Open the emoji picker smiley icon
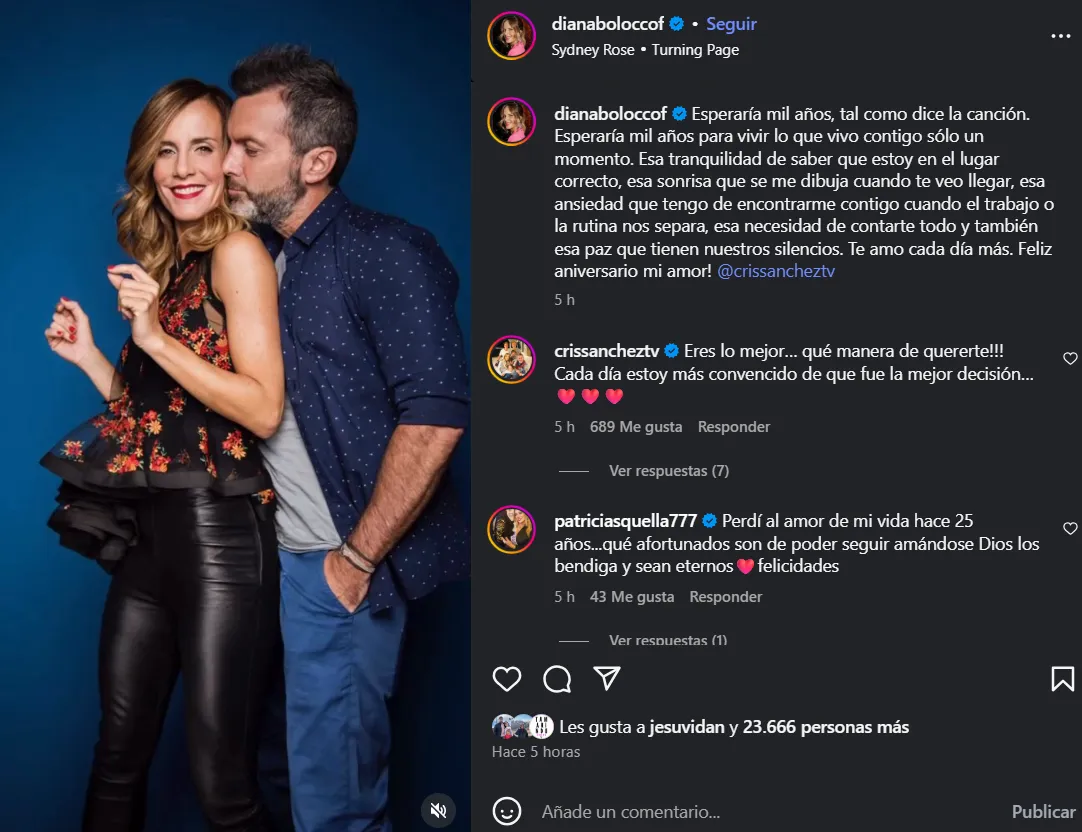The width and height of the screenshot is (1082, 832). click(x=507, y=811)
